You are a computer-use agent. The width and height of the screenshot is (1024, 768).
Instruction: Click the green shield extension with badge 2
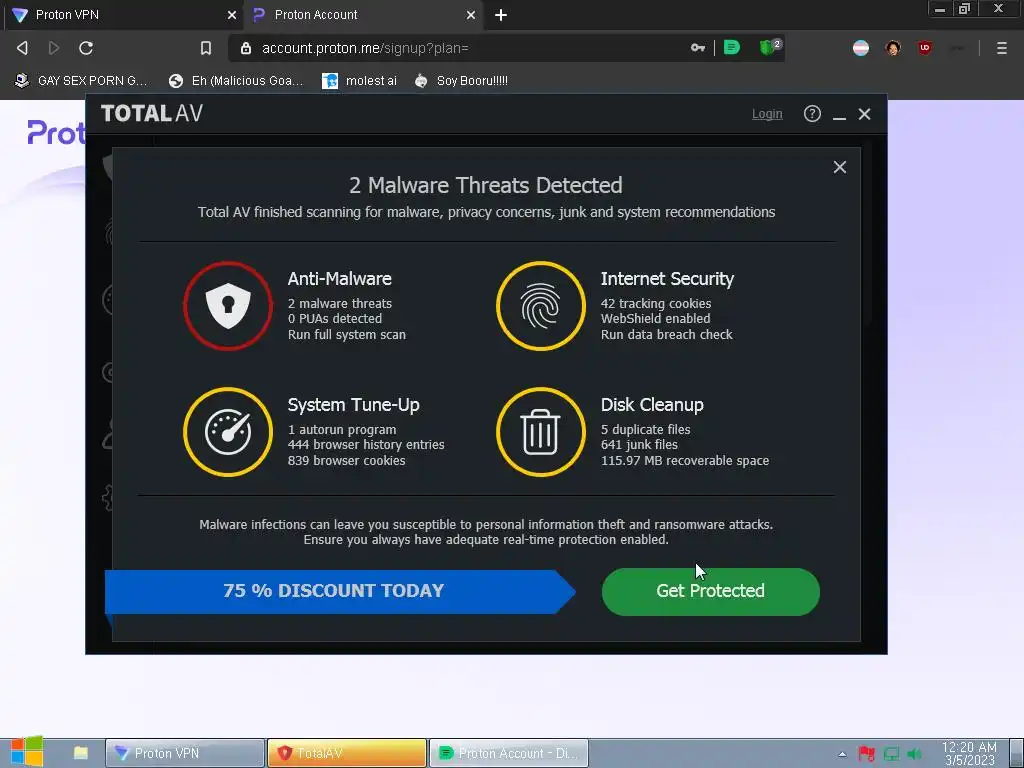click(770, 46)
